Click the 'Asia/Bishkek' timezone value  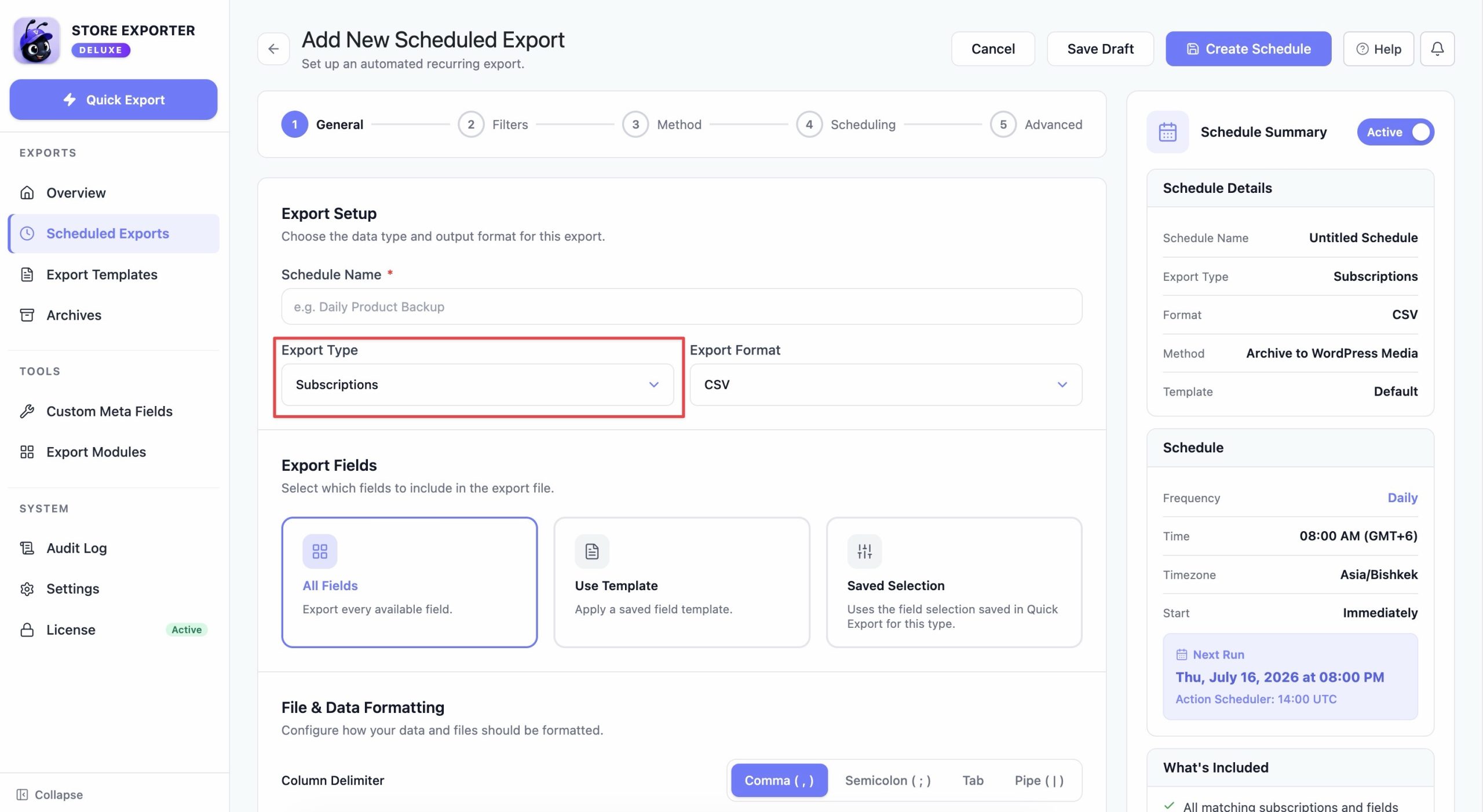coord(1379,575)
